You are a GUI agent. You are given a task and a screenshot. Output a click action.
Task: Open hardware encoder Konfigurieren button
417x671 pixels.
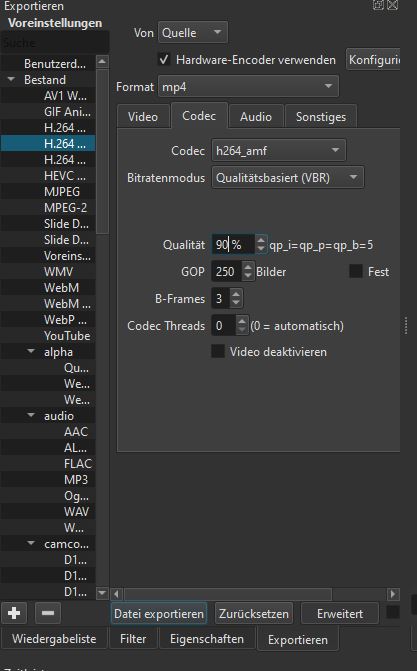[373, 59]
